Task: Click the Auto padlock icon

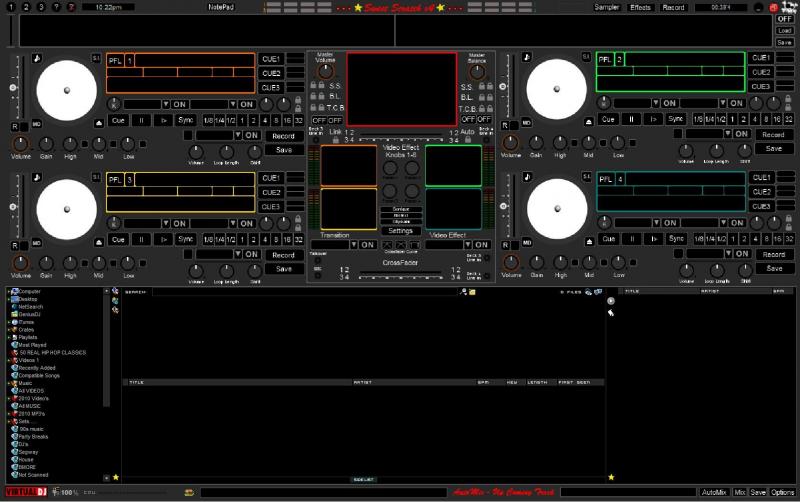Action: point(468,139)
